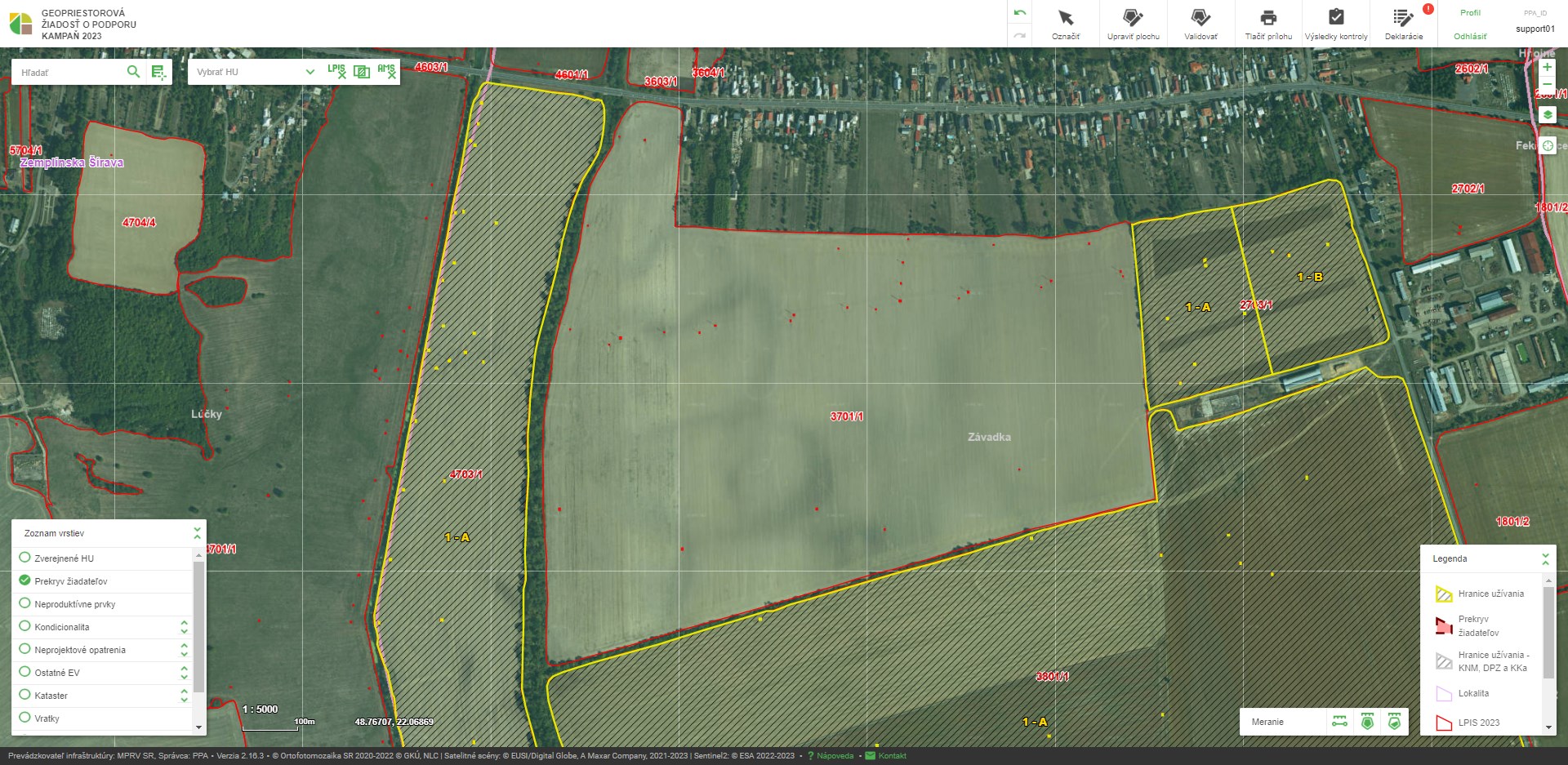The height and width of the screenshot is (765, 1568).
Task: Click parcel label 4704/4 on map
Action: [x=139, y=222]
